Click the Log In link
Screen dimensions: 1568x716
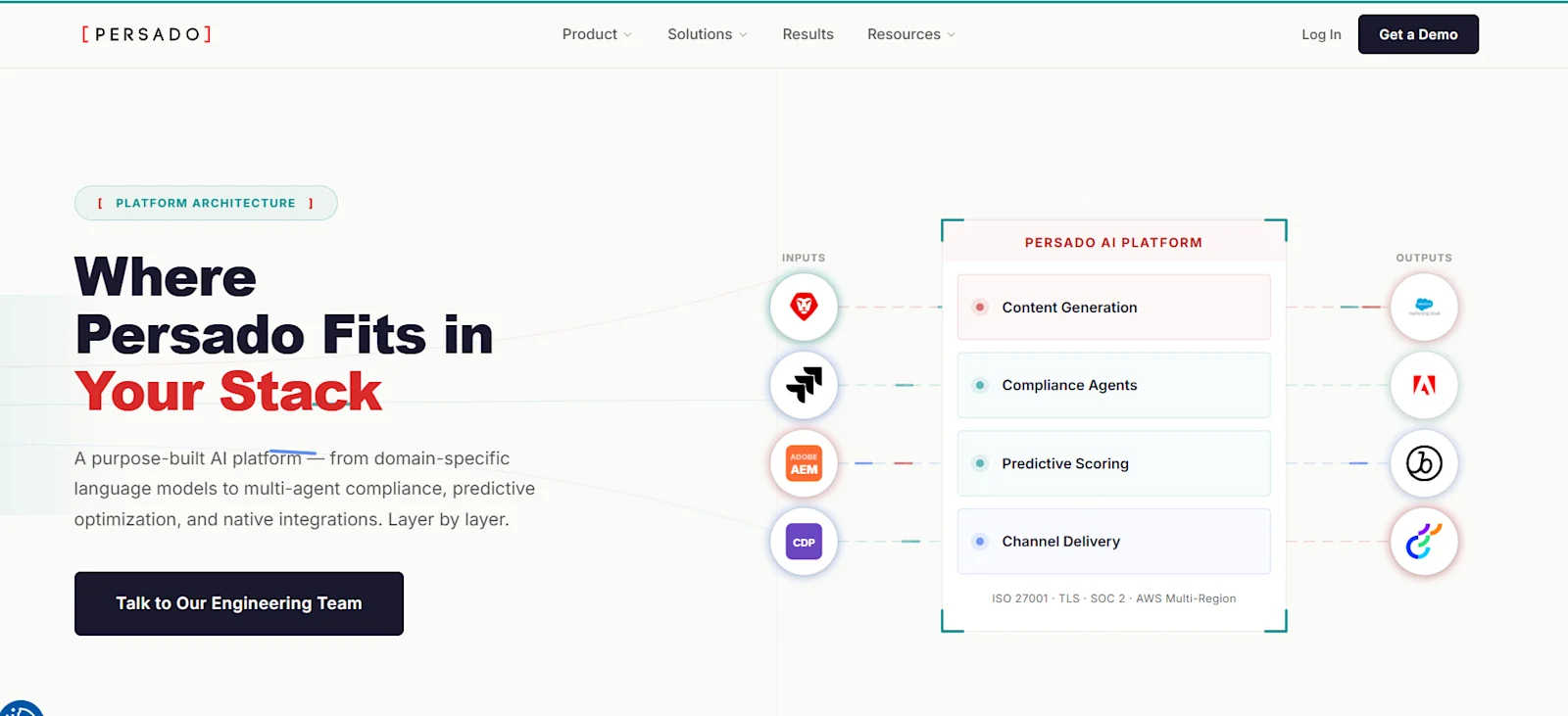pyautogui.click(x=1321, y=34)
